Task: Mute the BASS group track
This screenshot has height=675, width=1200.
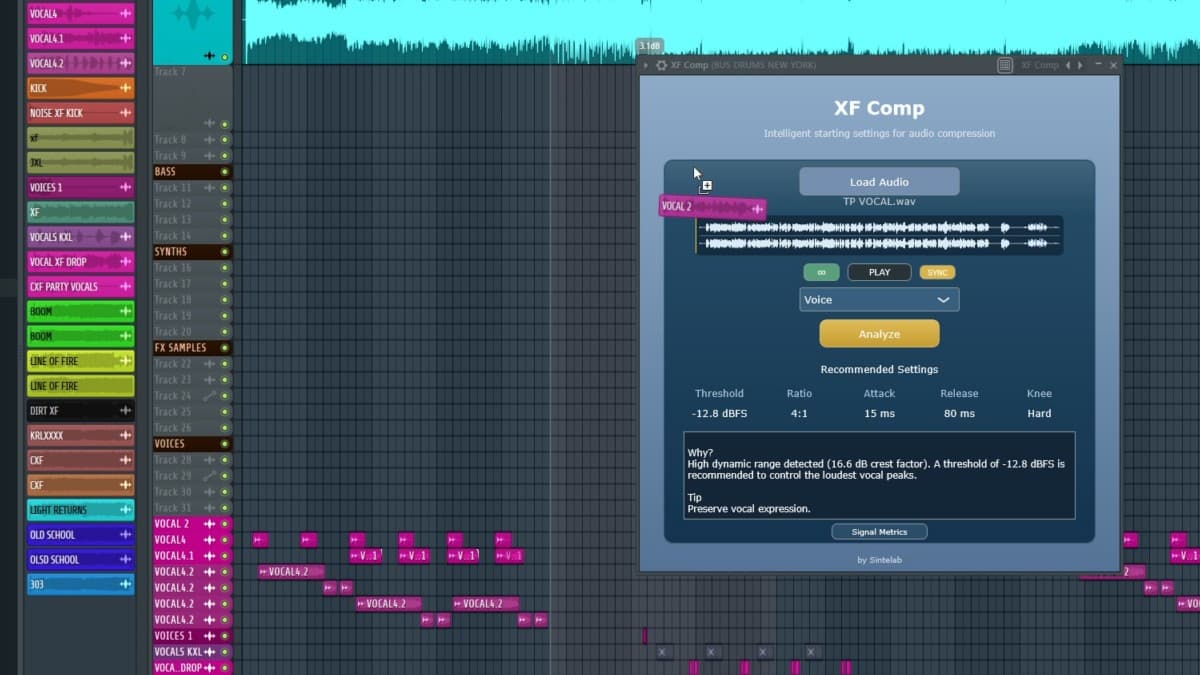Action: click(225, 172)
